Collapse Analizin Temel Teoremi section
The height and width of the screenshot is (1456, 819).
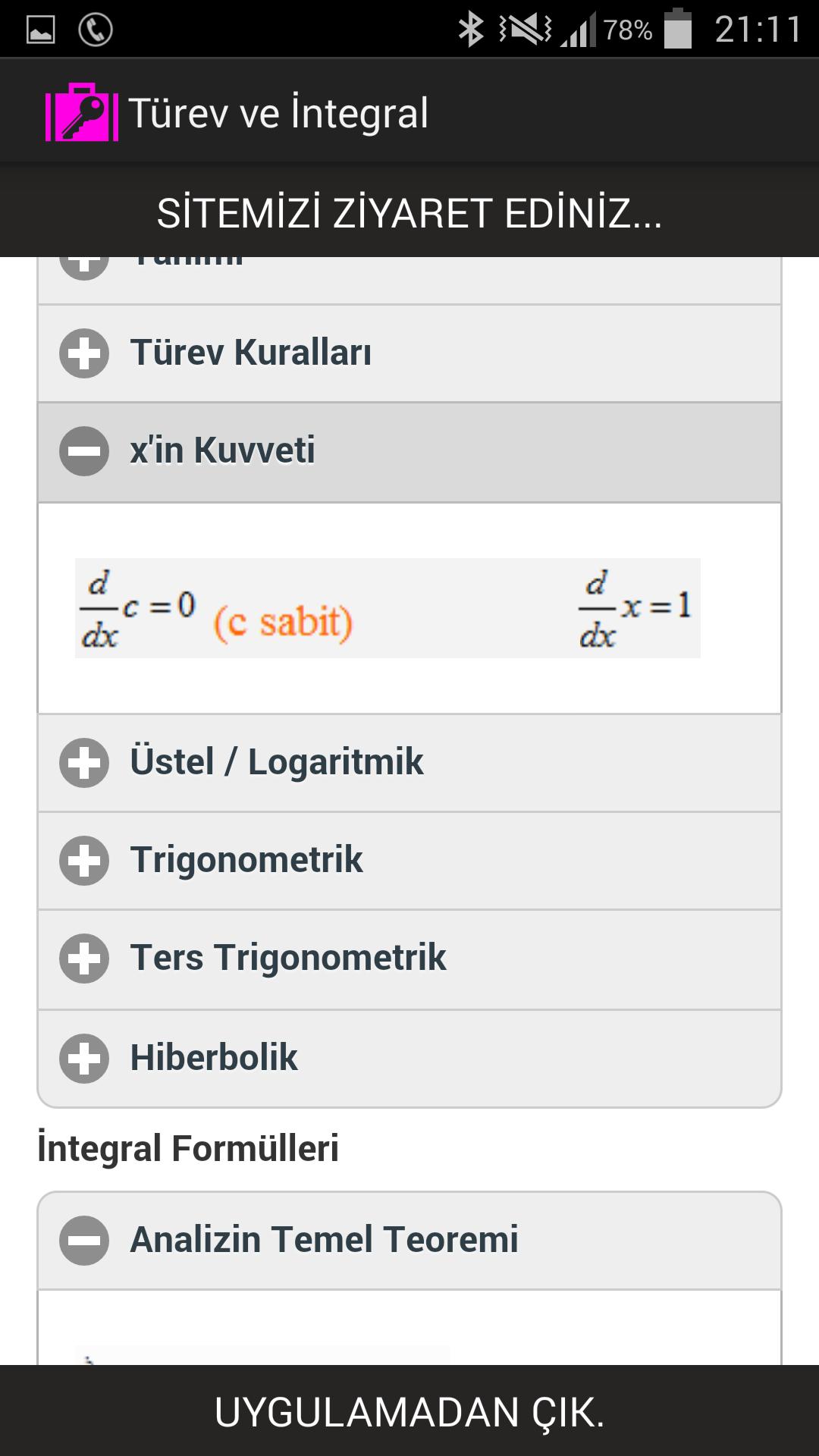pyautogui.click(x=409, y=1241)
